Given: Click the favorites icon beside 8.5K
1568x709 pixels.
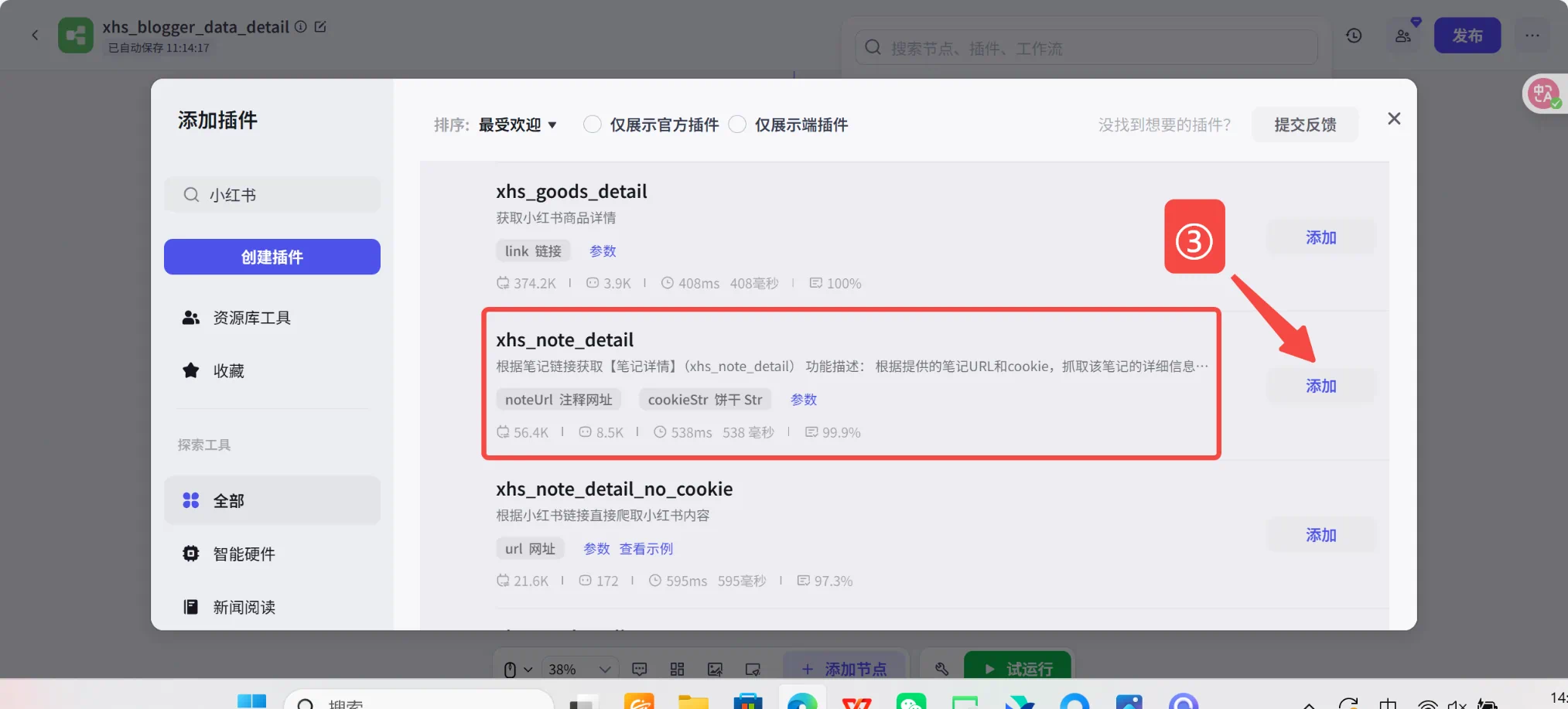Looking at the screenshot, I should pos(586,432).
